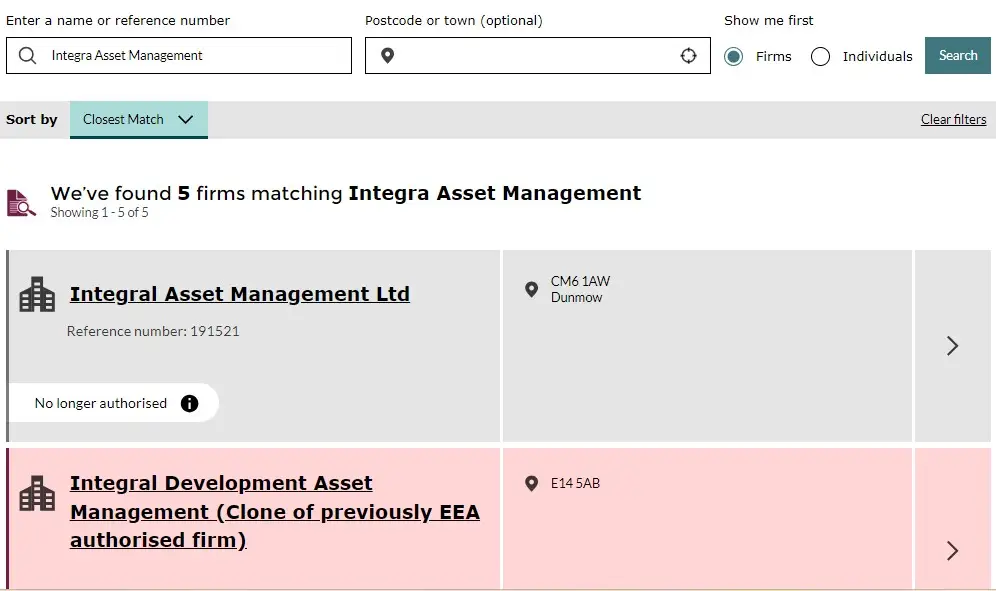The height and width of the screenshot is (591, 996).
Task: Expand the Integral Asset Management Ltd result chevron
Action: coord(951,345)
